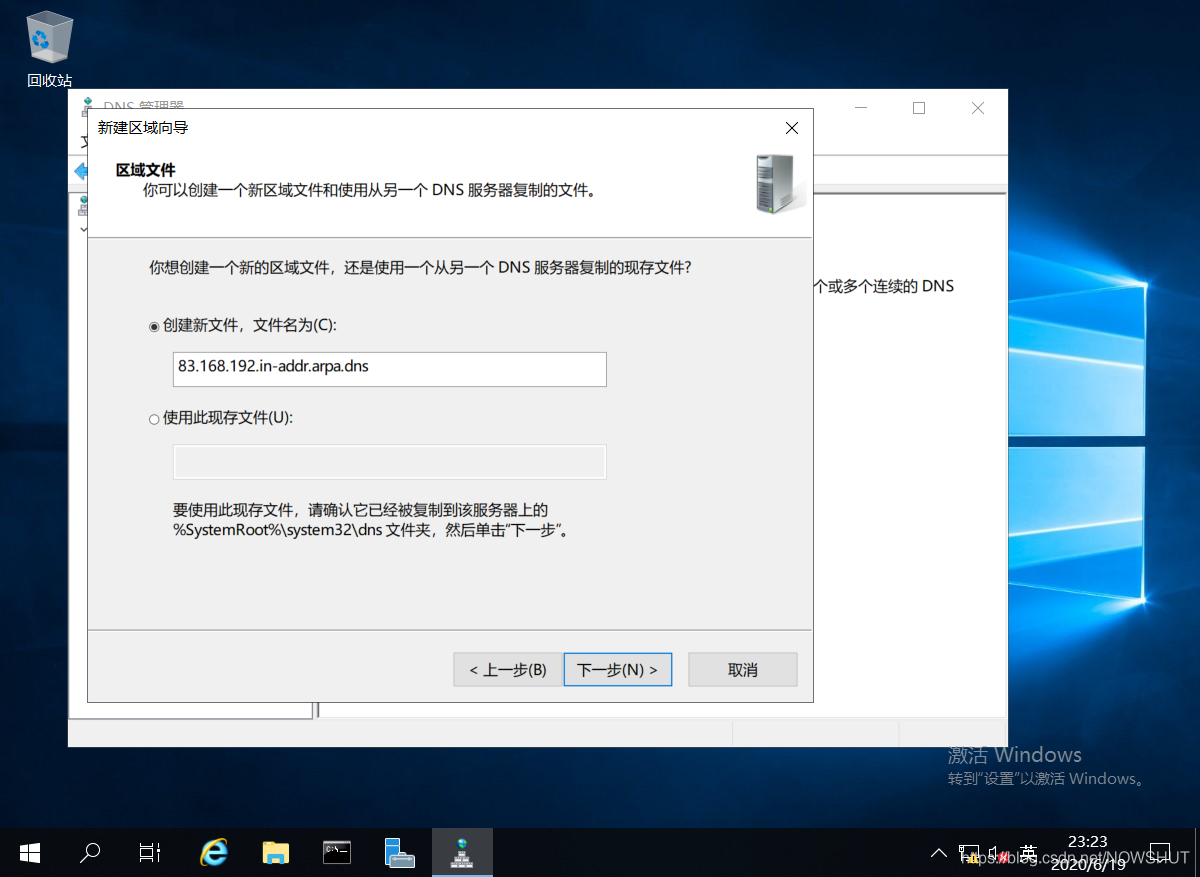Viewport: 1200px width, 877px height.
Task: Launch Internet Explorer from the taskbar
Action: click(x=214, y=852)
